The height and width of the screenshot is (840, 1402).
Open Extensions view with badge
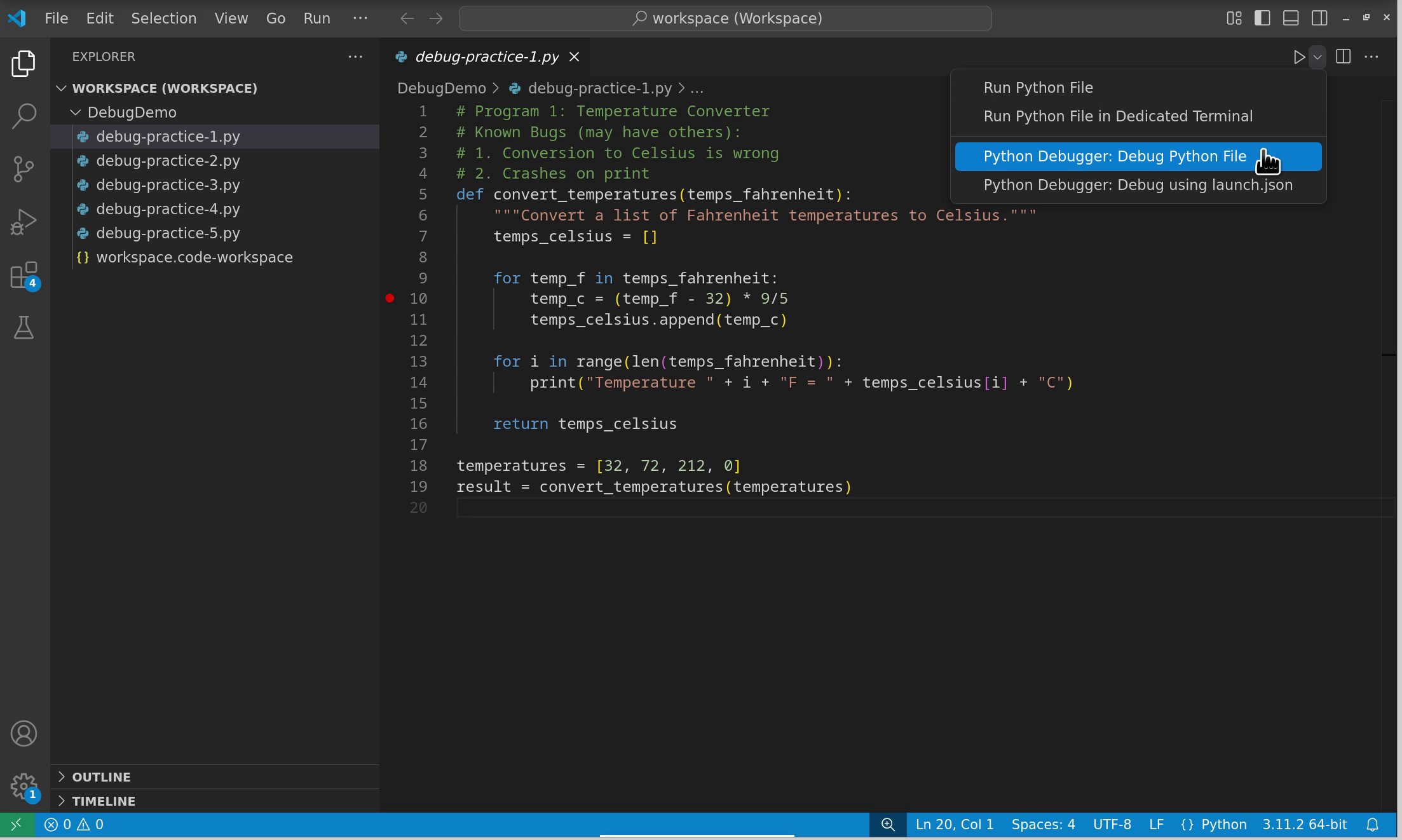(x=24, y=276)
